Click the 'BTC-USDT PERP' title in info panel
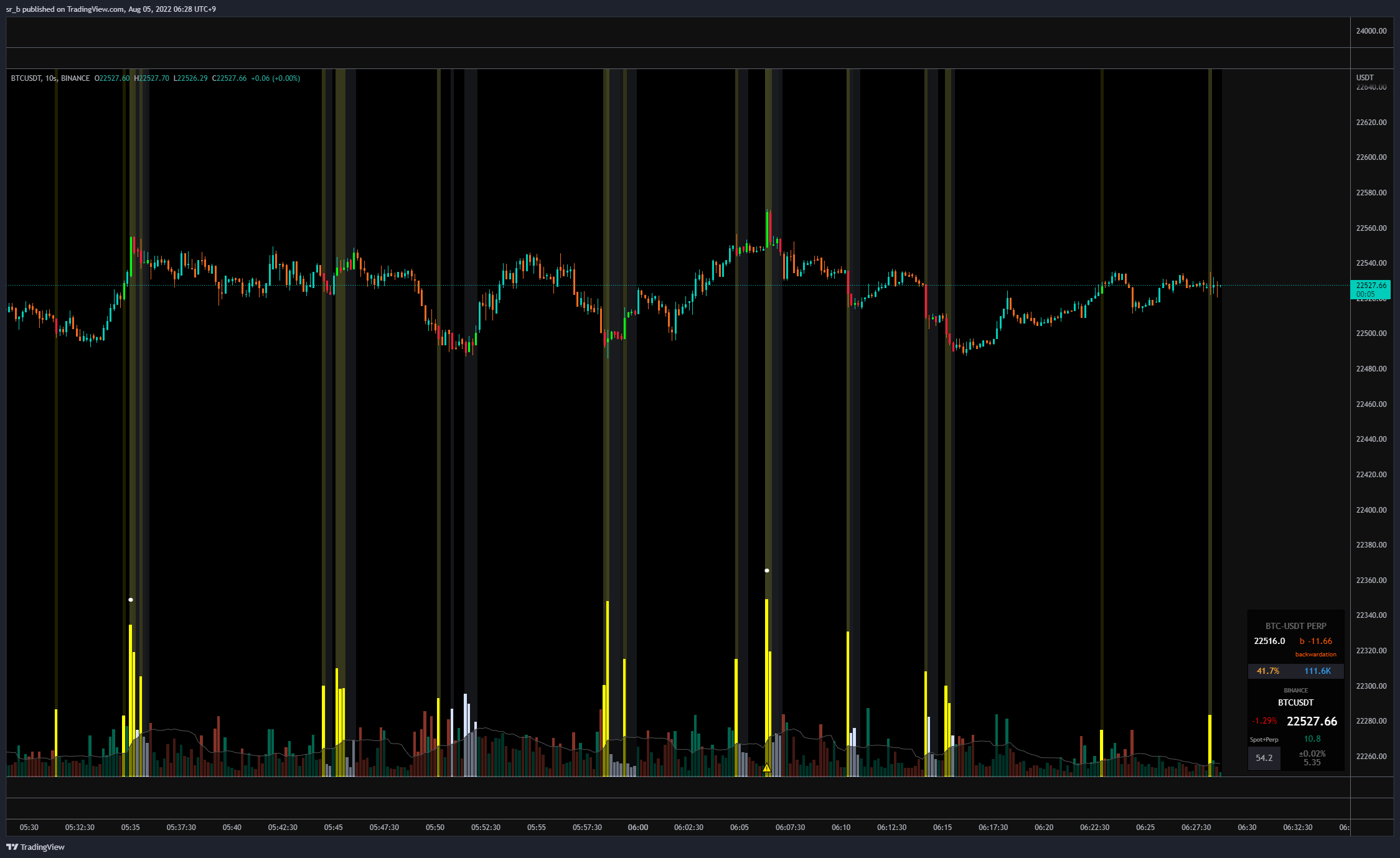 1295,626
